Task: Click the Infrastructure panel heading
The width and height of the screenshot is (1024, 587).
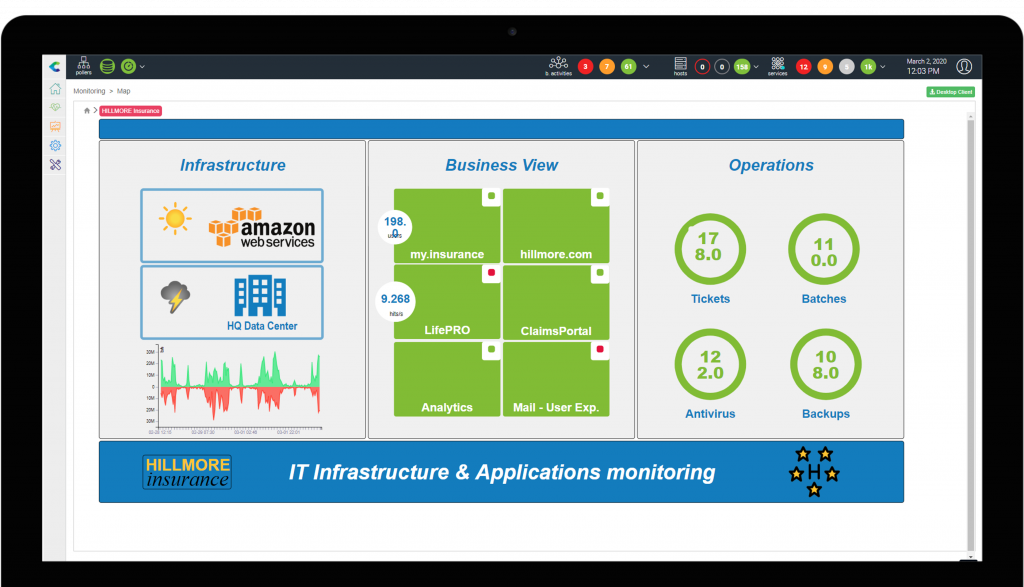Action: 232,165
